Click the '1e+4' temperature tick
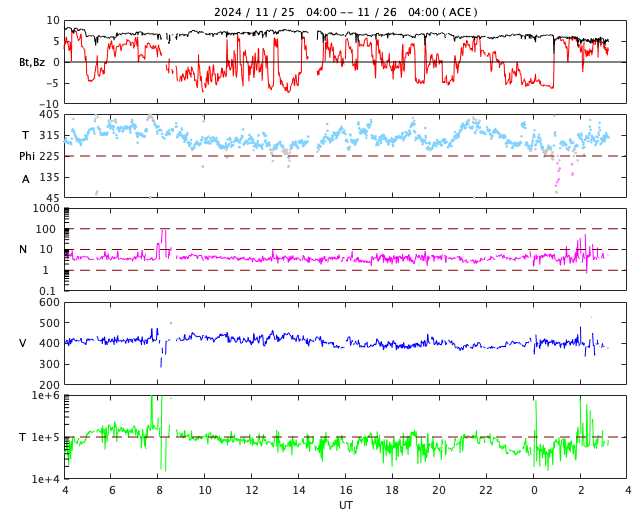Viewport: 640px width, 512px height. (x=46, y=479)
